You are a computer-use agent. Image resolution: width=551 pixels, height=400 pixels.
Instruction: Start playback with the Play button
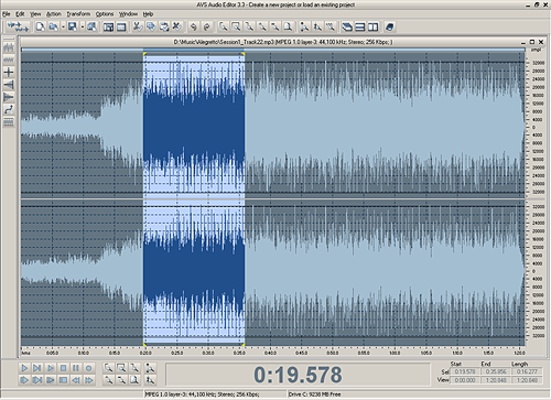coord(24,368)
